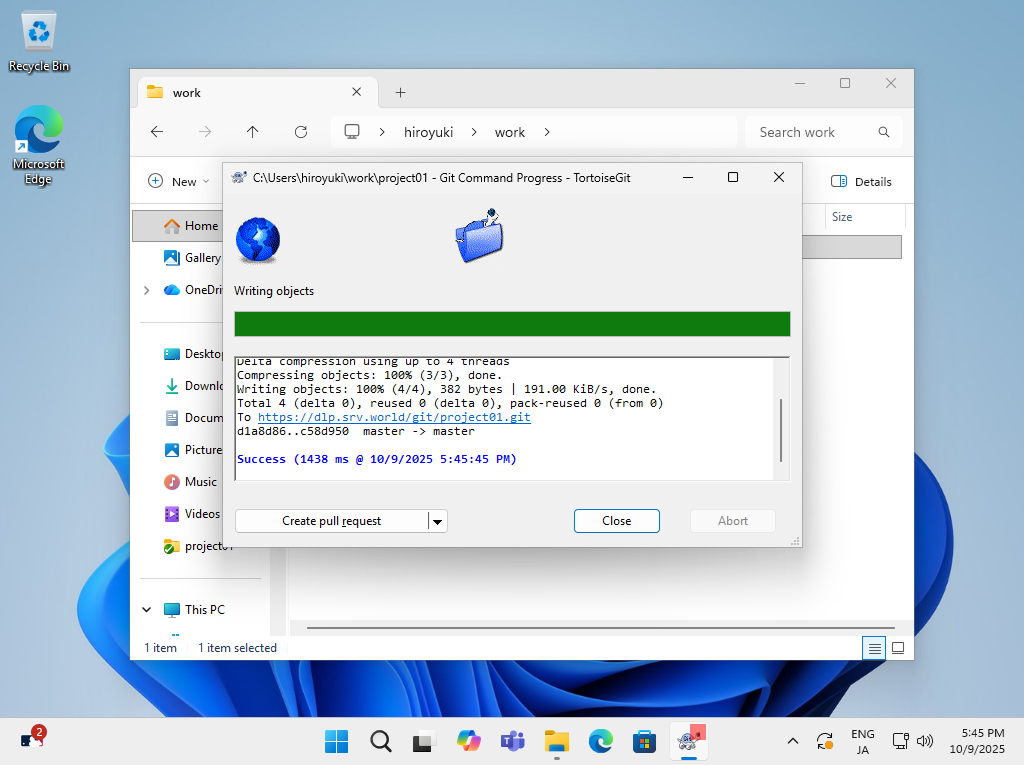Click the Close button in Git dialog

pyautogui.click(x=616, y=521)
